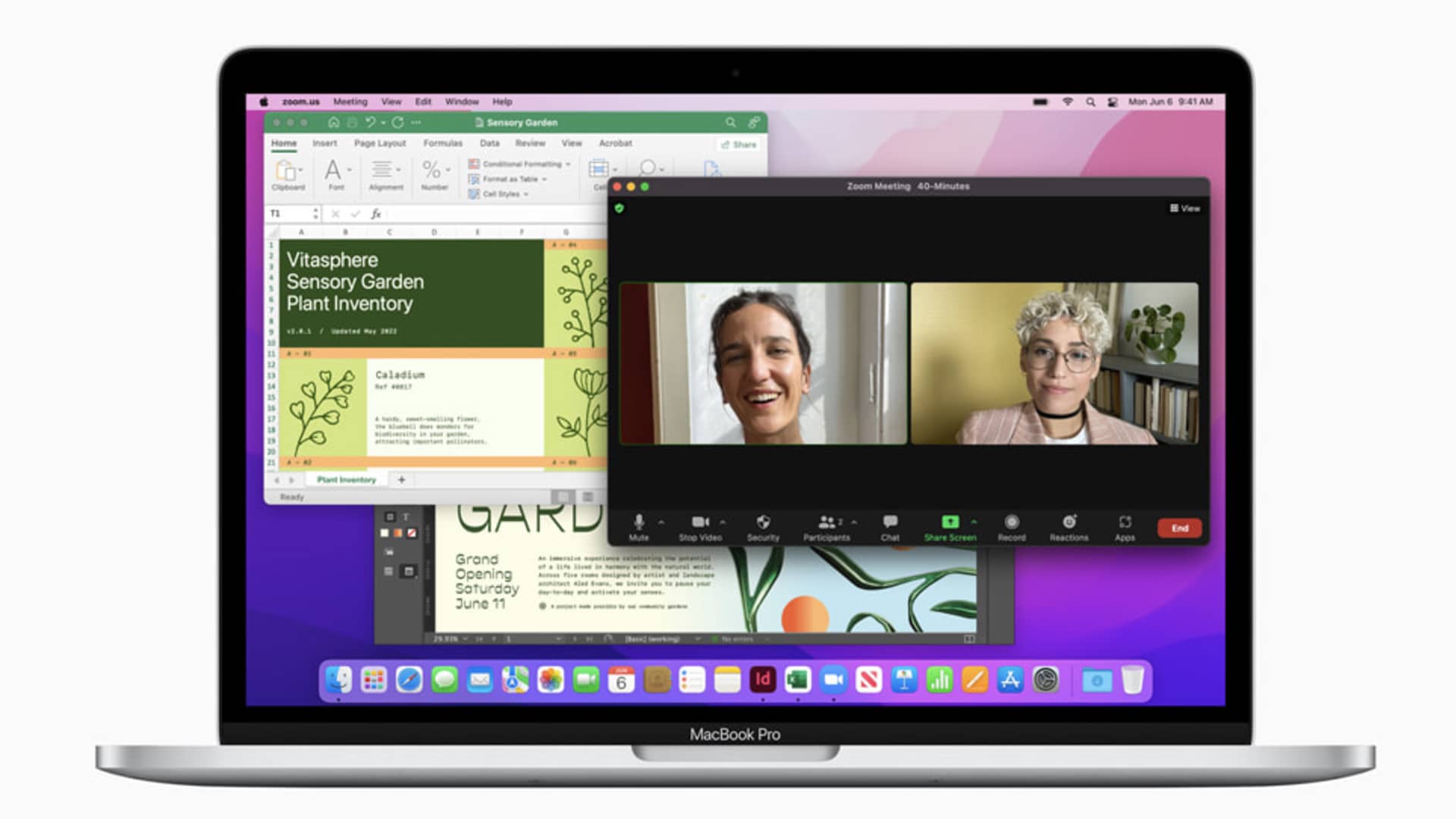Open InDesign from the Dock
Screen dimensions: 1456x819
[762, 679]
